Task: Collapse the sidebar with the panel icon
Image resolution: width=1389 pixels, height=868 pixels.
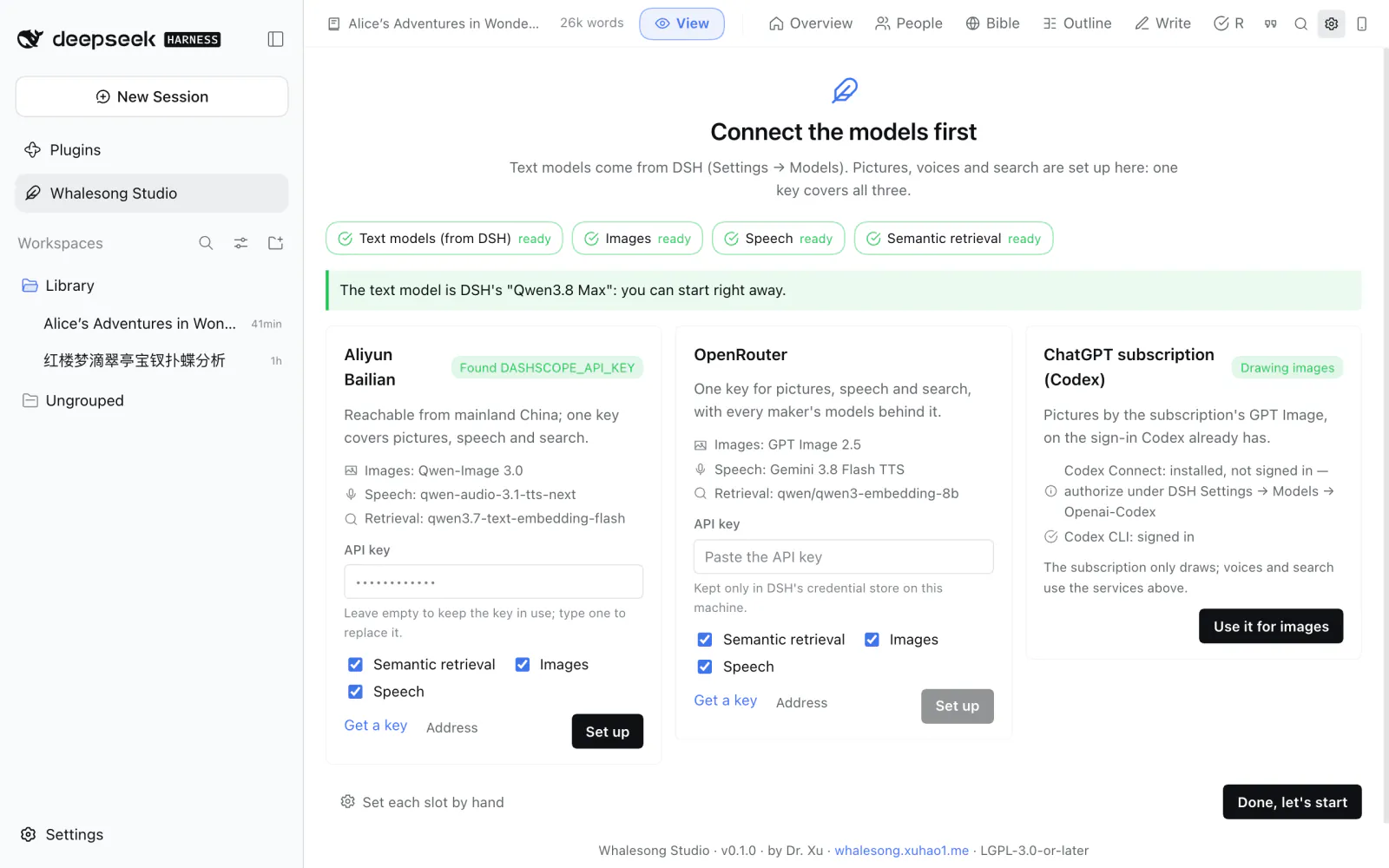Action: coord(275,39)
